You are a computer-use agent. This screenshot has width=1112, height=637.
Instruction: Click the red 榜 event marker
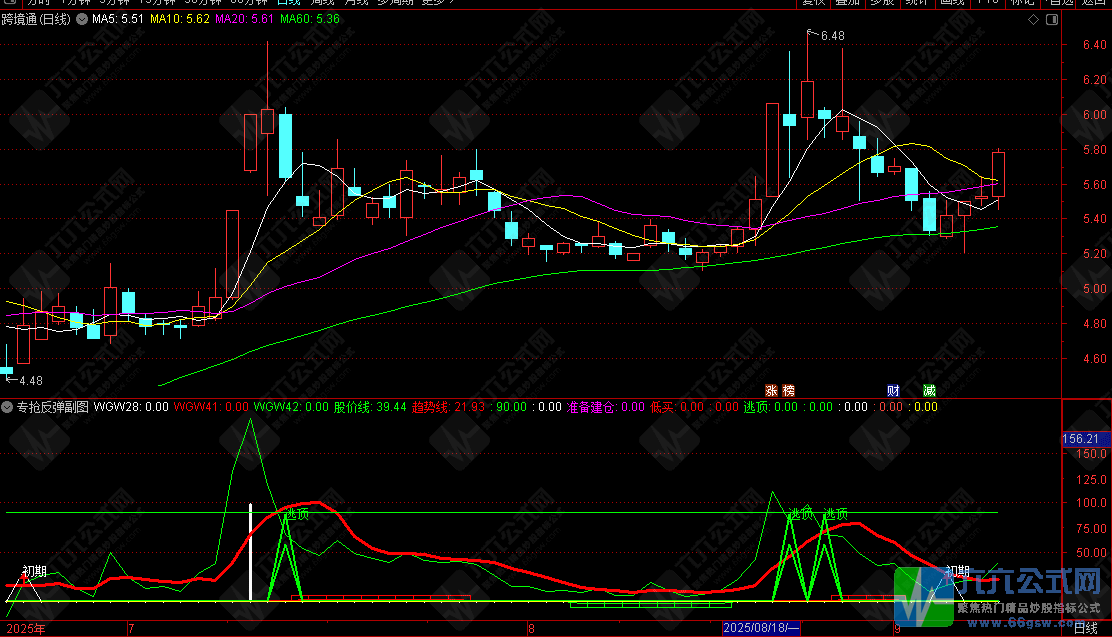click(x=789, y=391)
